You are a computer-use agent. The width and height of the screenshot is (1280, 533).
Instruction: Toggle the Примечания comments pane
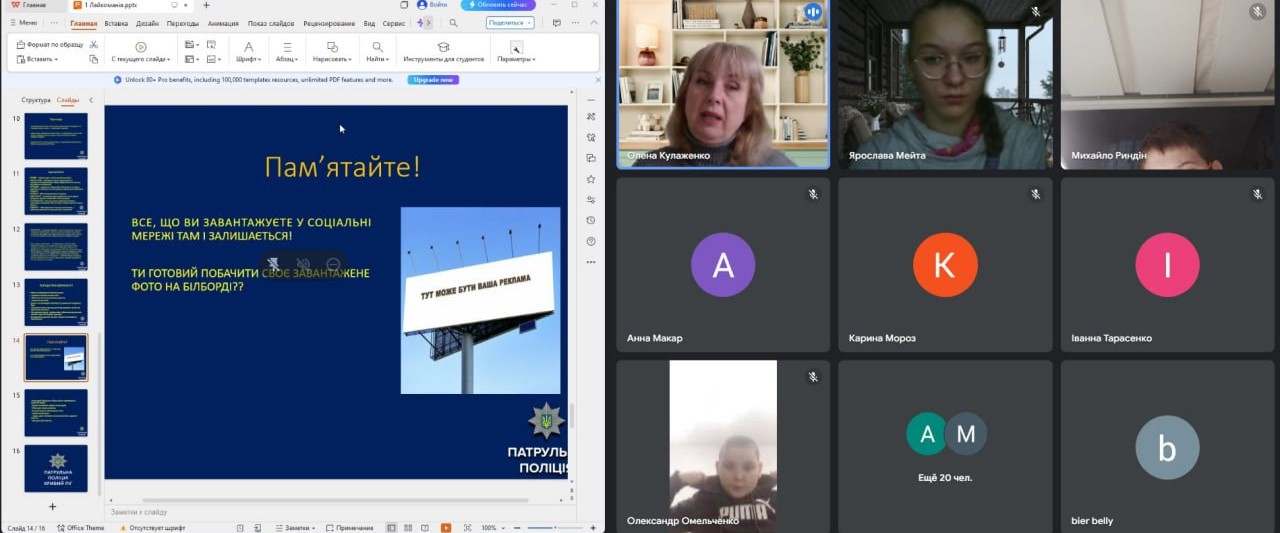click(349, 528)
